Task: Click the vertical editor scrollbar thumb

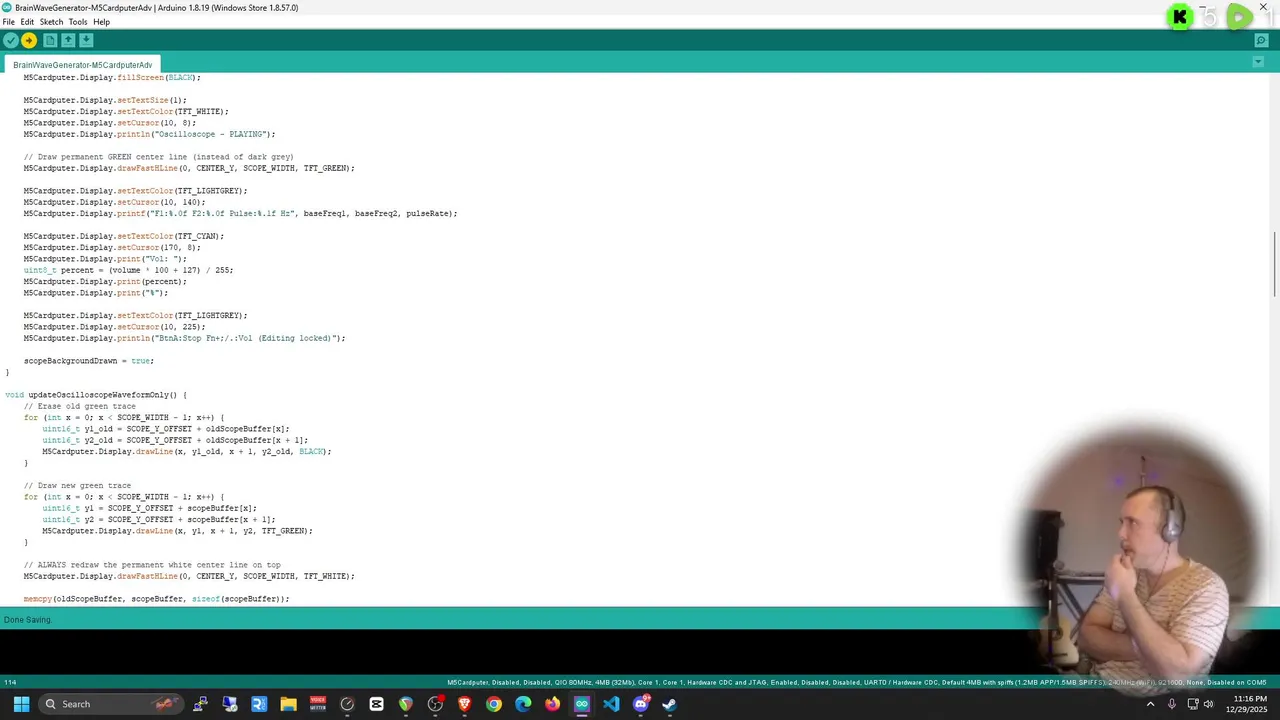Action: pos(1274,264)
